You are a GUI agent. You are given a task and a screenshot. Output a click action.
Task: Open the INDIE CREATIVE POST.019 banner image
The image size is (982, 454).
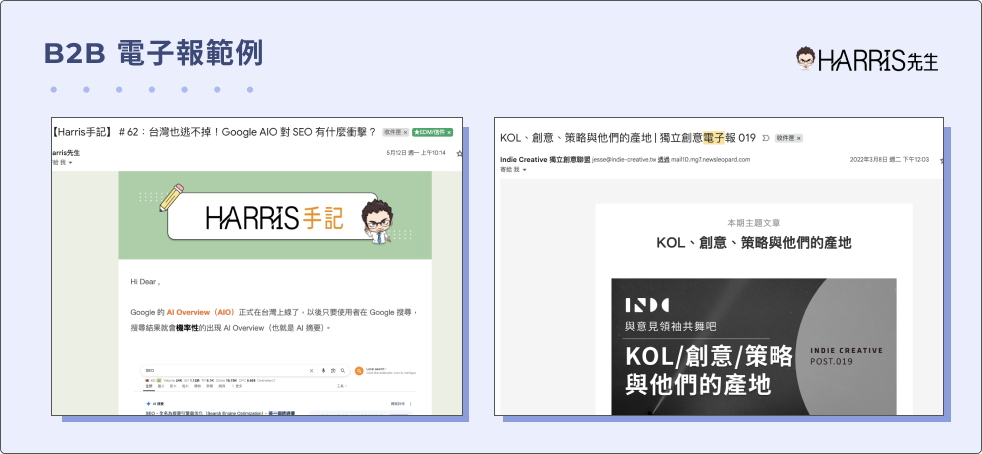[754, 346]
